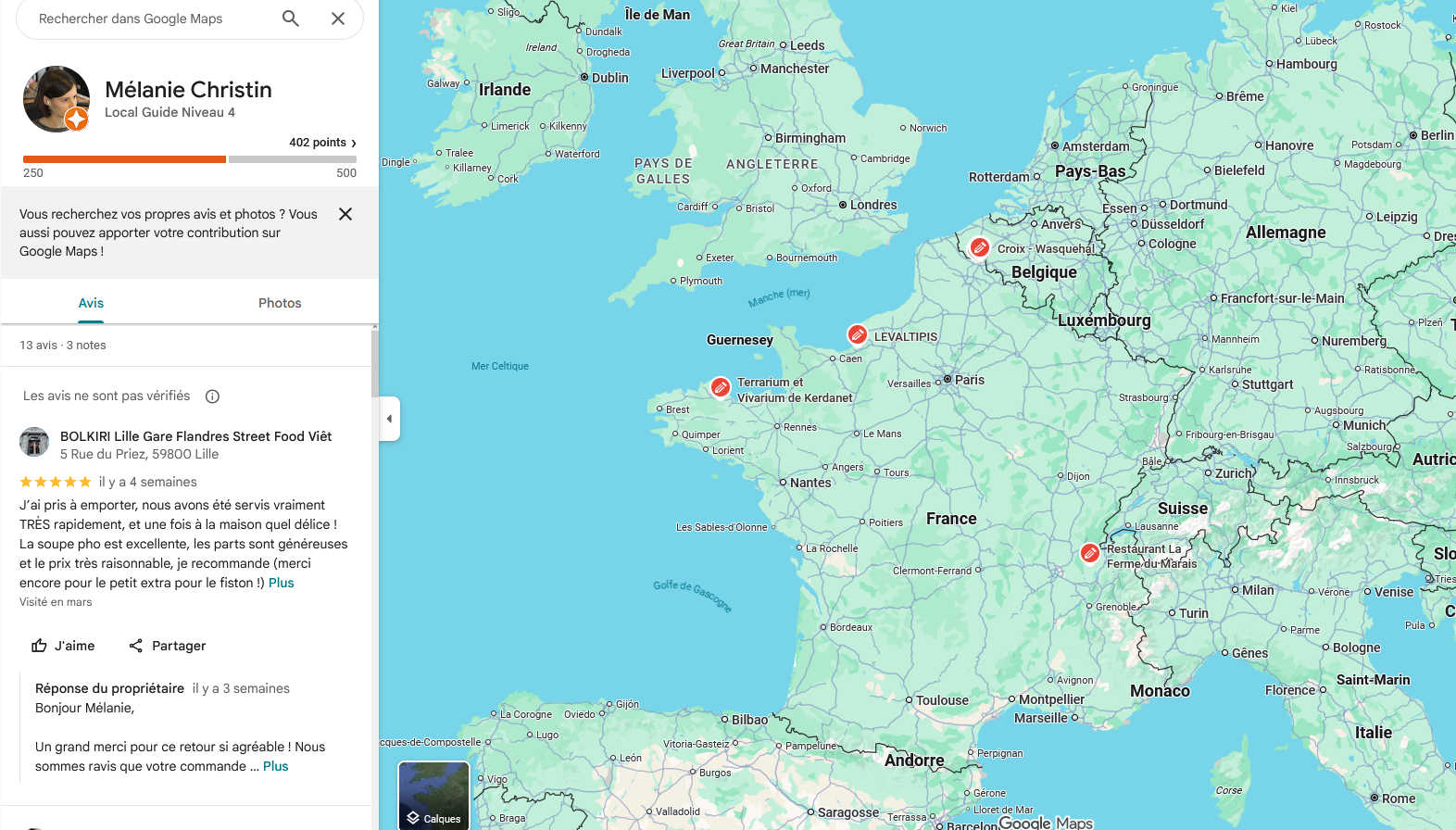Open the Croix - Wasquehal review marker
1456x830 pixels.
(x=979, y=247)
